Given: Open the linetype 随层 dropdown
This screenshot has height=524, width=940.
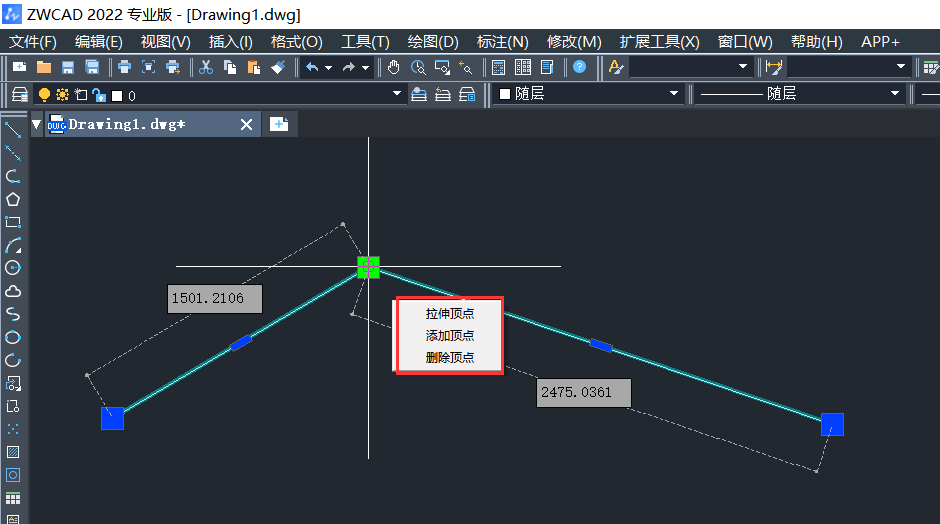Looking at the screenshot, I should click(x=895, y=94).
